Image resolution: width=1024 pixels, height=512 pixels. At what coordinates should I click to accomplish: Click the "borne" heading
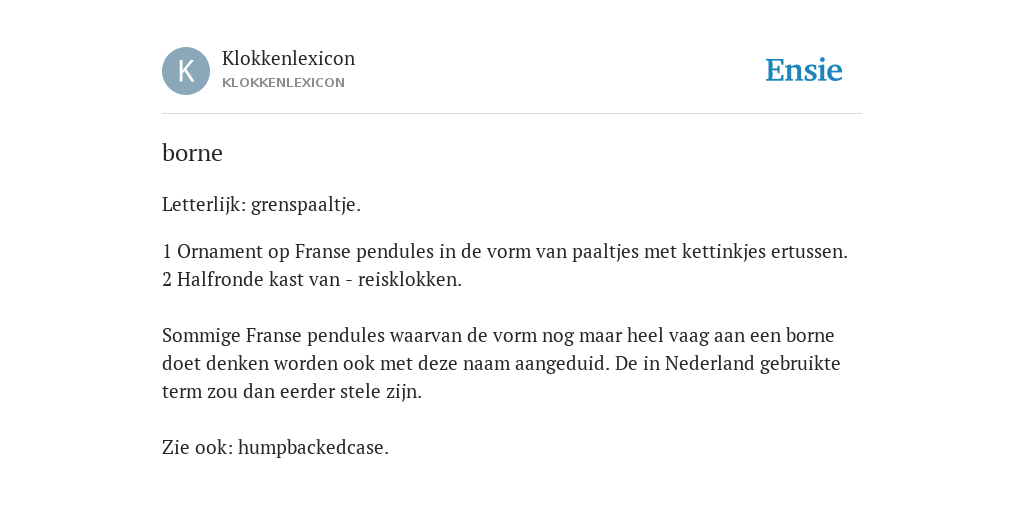[x=192, y=153]
